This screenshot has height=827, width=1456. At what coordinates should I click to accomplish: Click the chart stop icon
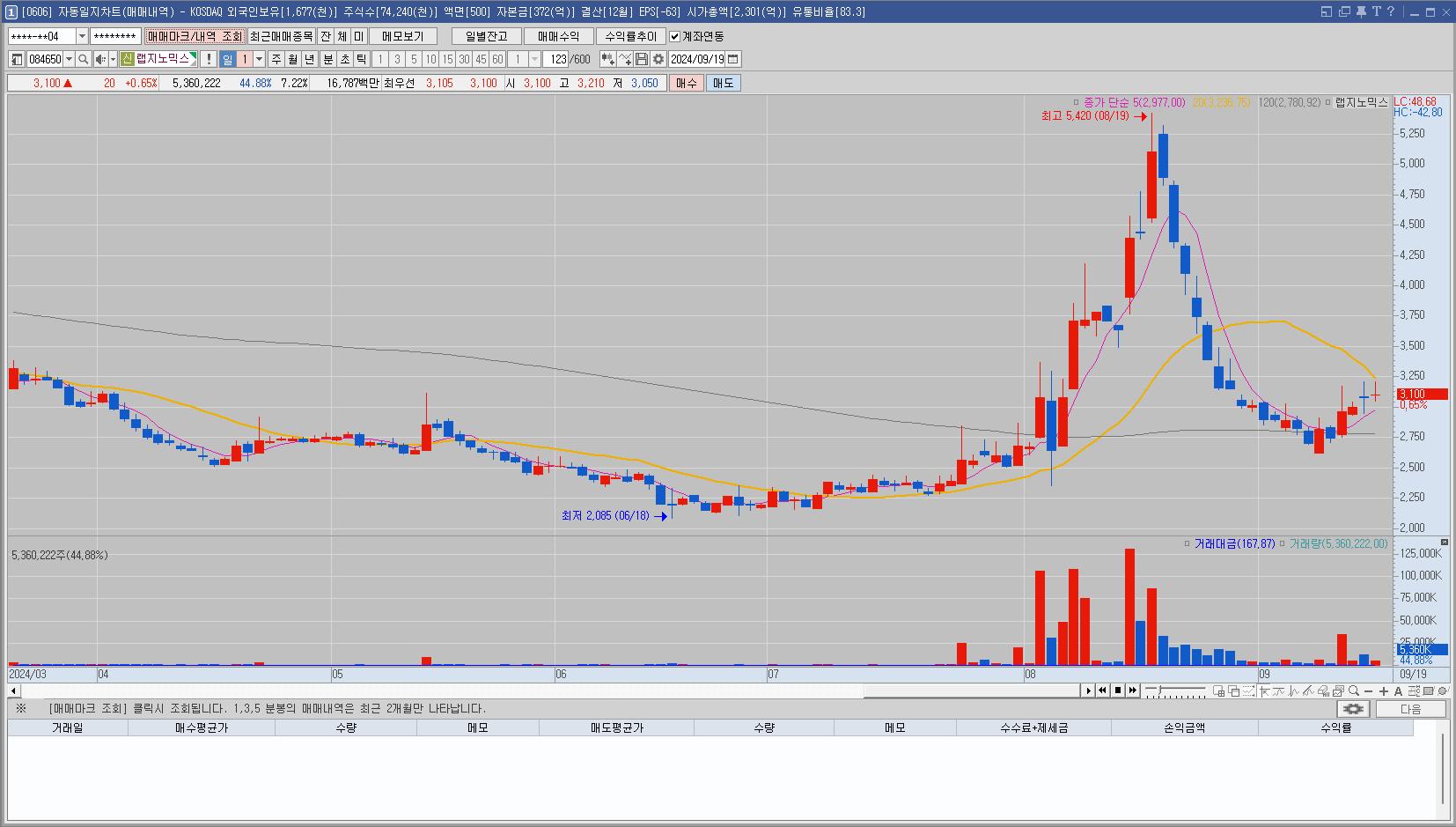[x=1117, y=690]
